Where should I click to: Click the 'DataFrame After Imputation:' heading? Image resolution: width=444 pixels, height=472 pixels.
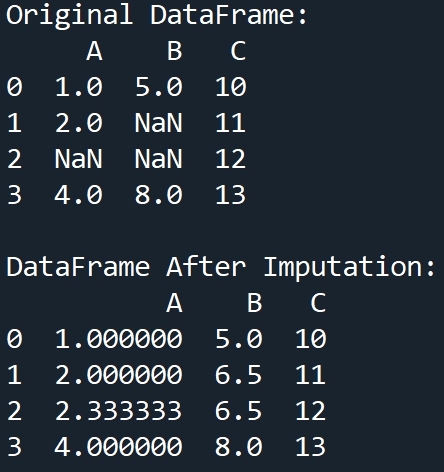221,268
